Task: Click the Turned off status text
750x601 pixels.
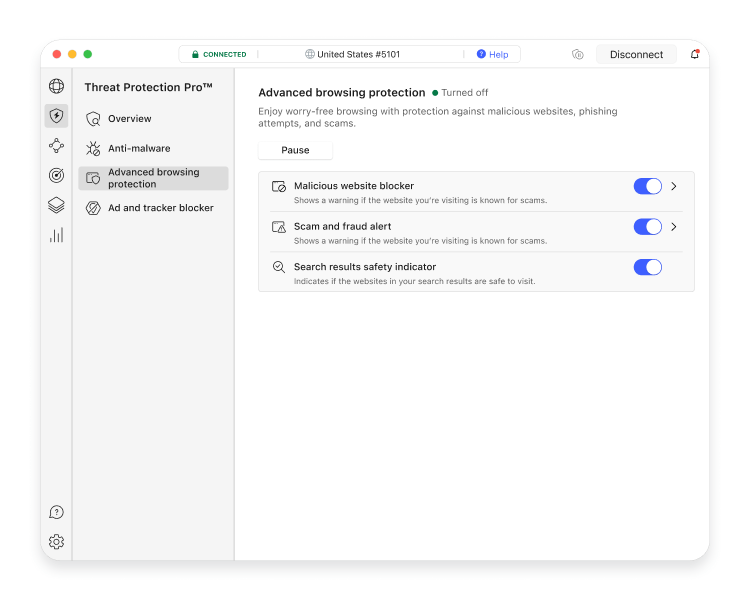Action: pos(464,92)
